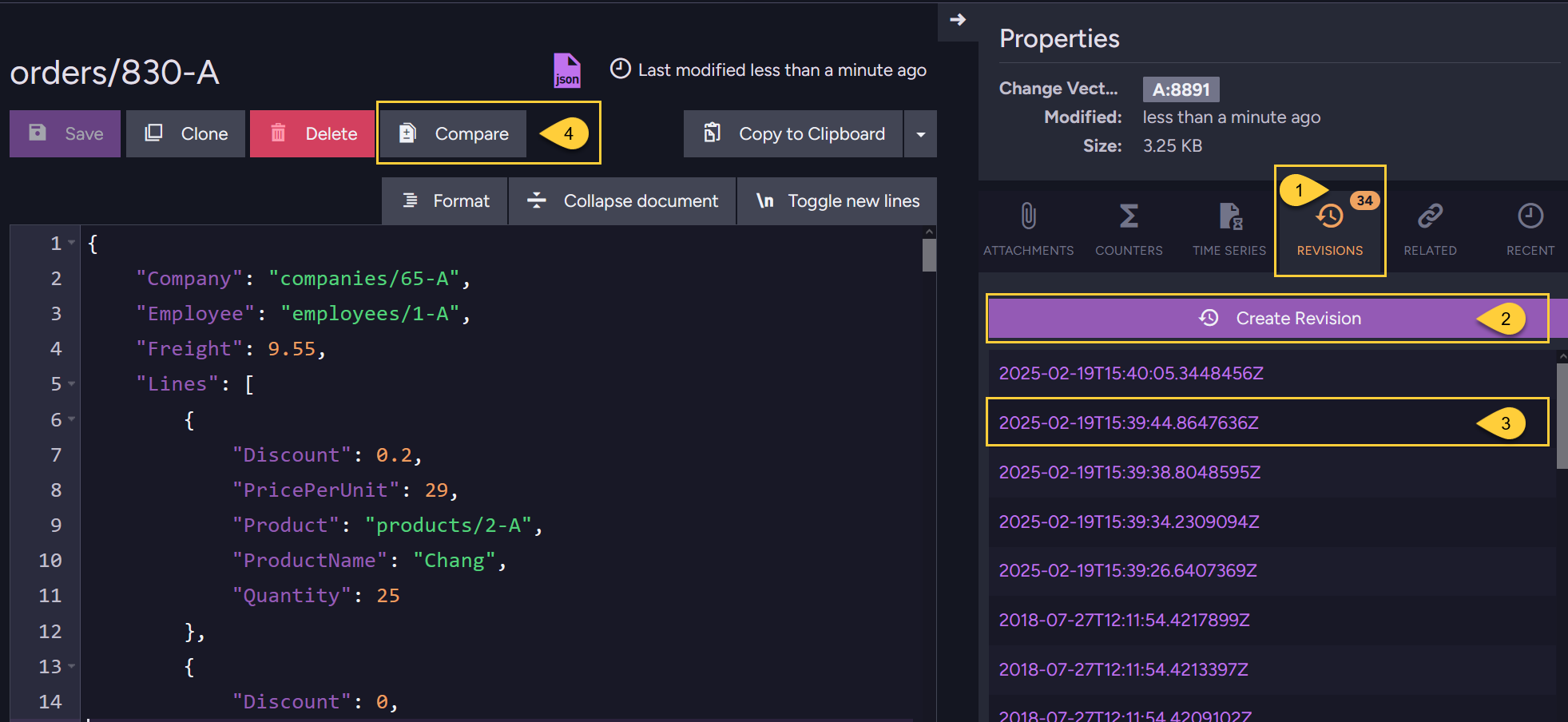1568x722 pixels.
Task: Click the orders/830-A document title
Action: (114, 73)
